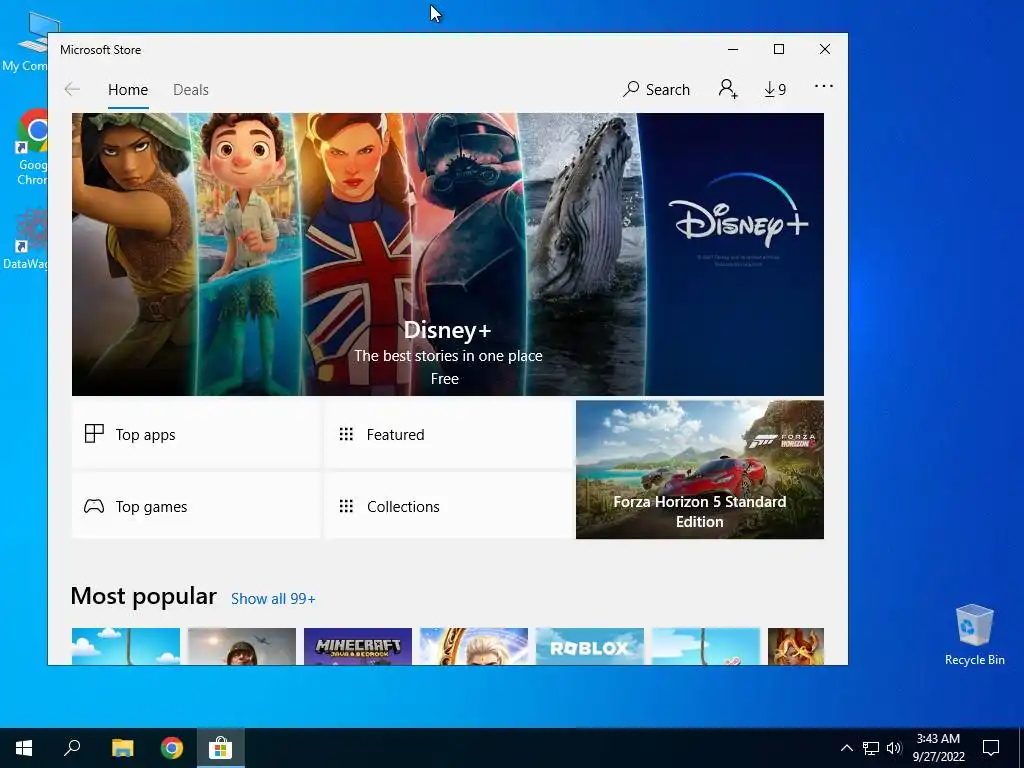
Task: Open the Roblox thumbnail
Action: coord(590,647)
